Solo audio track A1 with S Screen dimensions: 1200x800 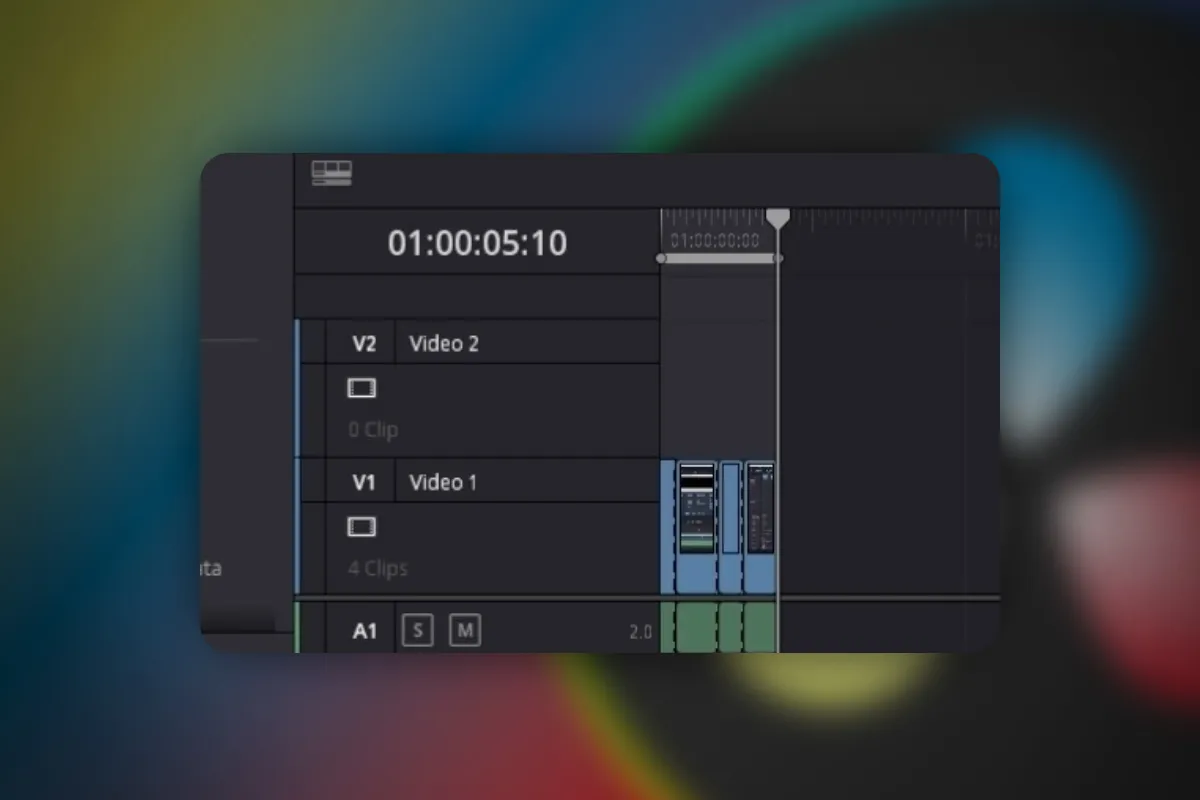418,631
